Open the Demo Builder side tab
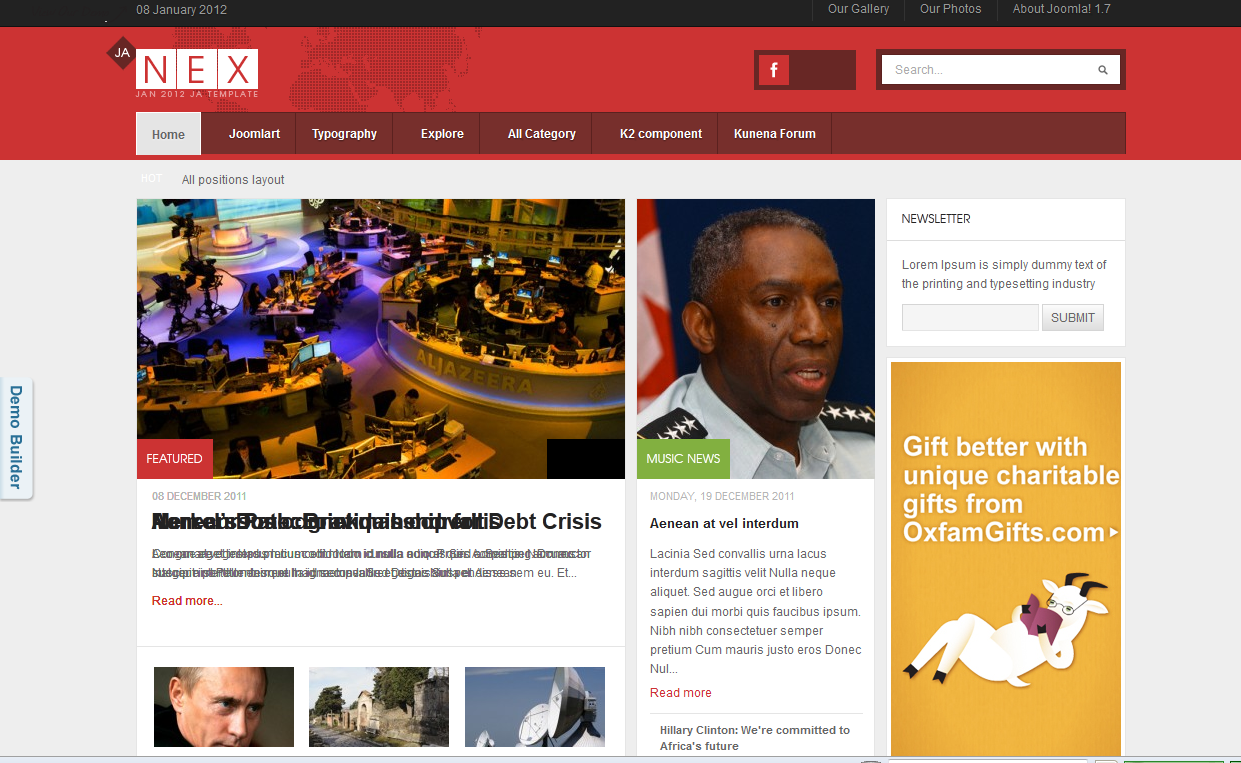 [16, 438]
